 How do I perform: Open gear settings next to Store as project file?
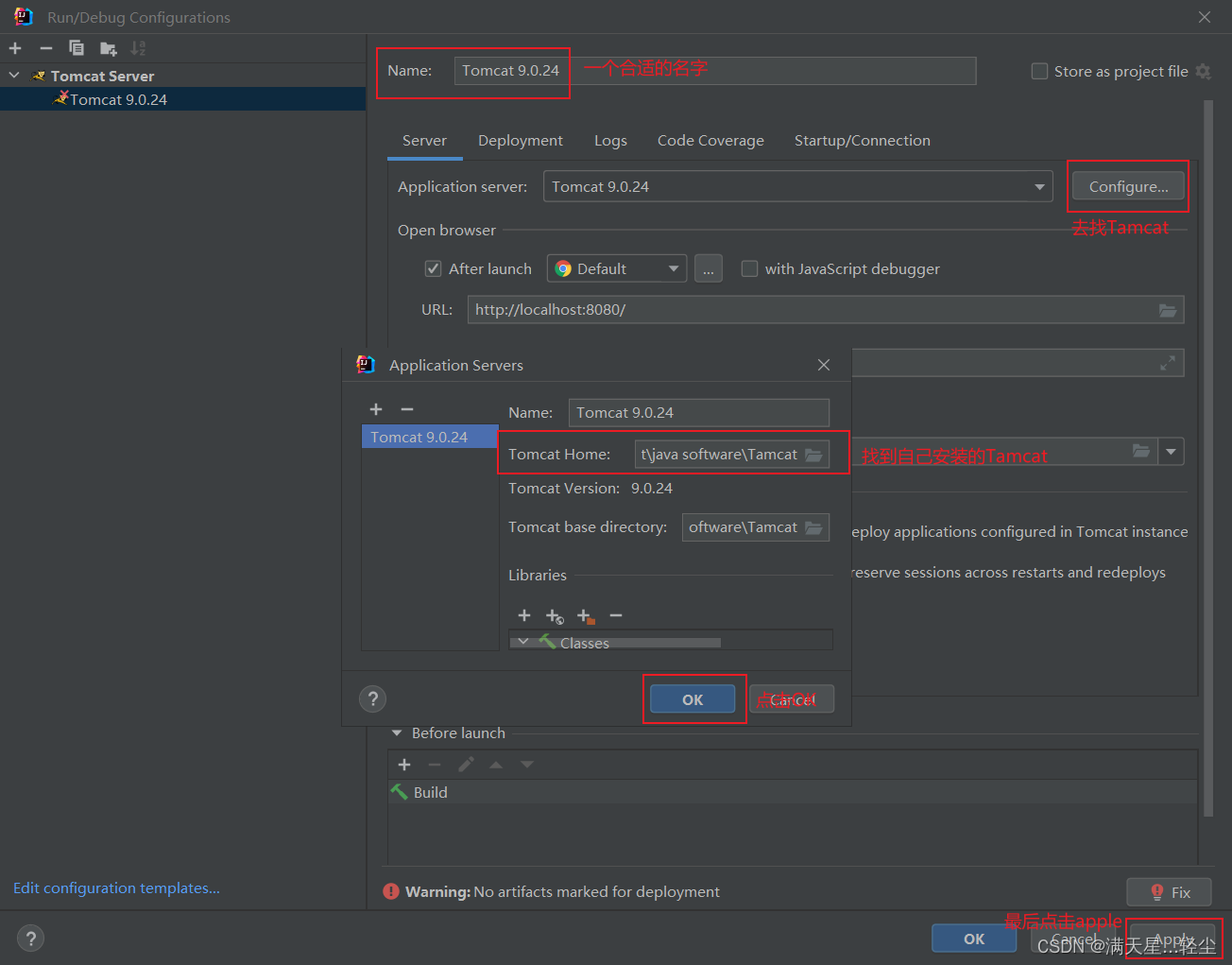tap(1203, 71)
